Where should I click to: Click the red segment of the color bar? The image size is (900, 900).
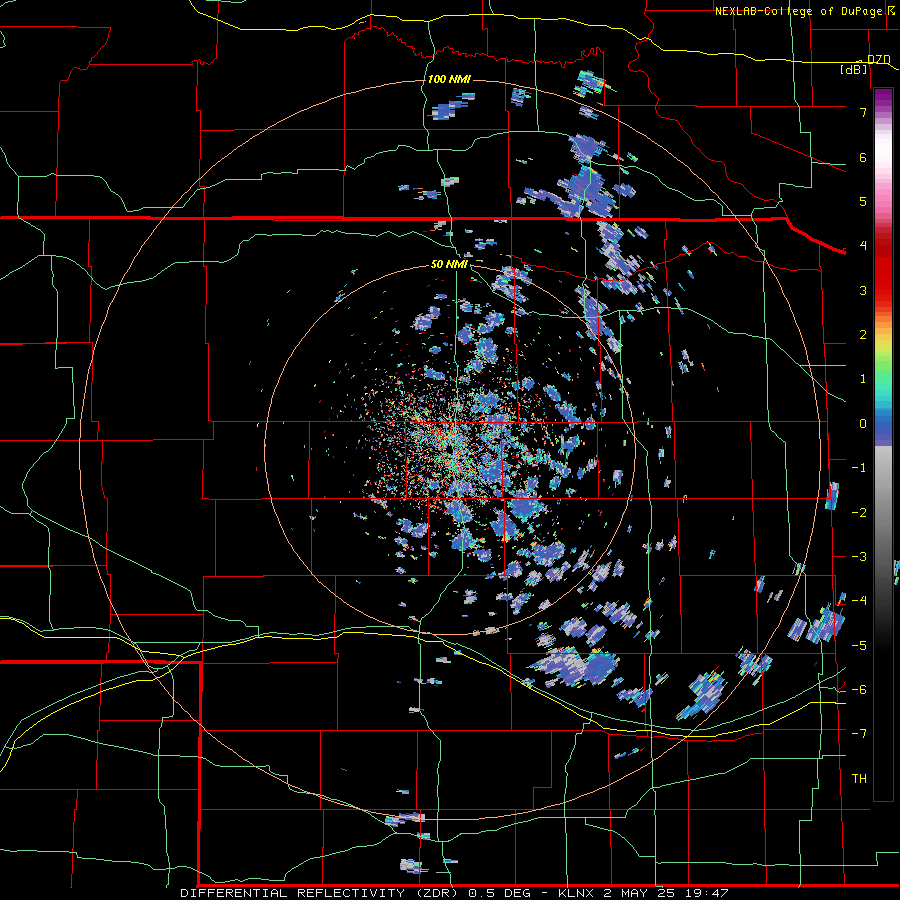pyautogui.click(x=883, y=270)
